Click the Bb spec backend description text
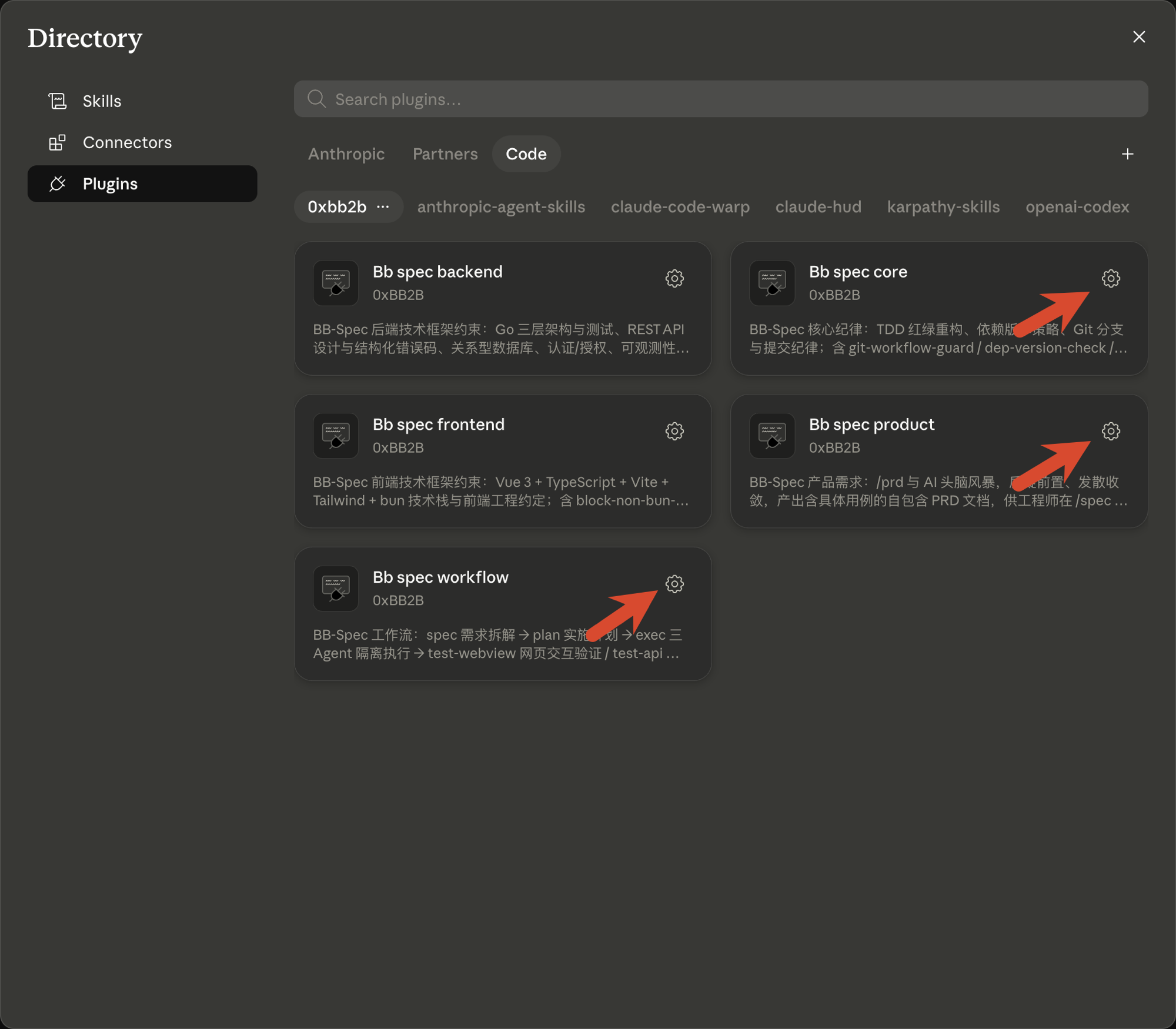1176x1029 pixels. pos(501,339)
